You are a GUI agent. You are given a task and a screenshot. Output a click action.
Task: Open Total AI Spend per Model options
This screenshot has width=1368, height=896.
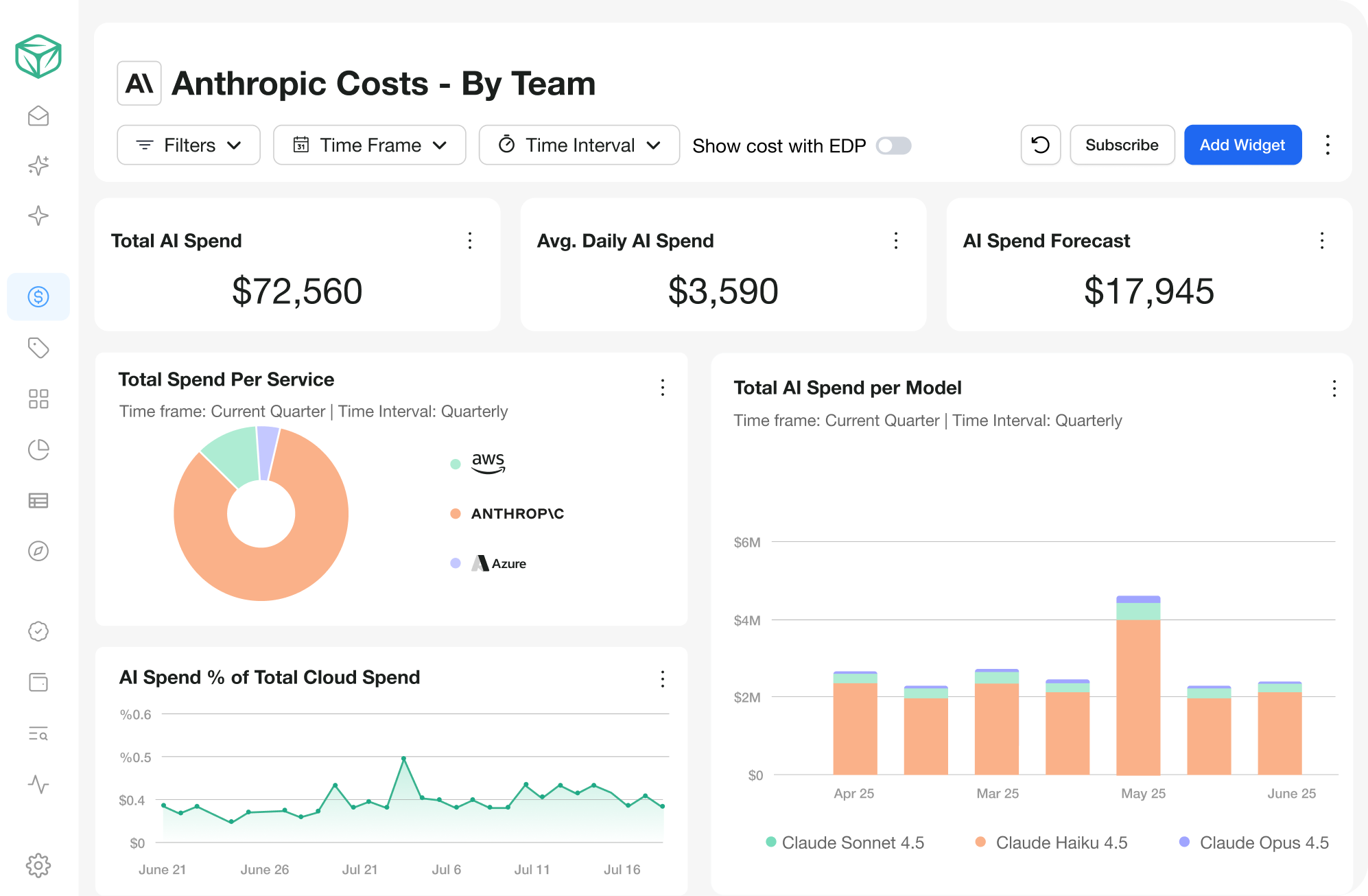pos(1334,388)
